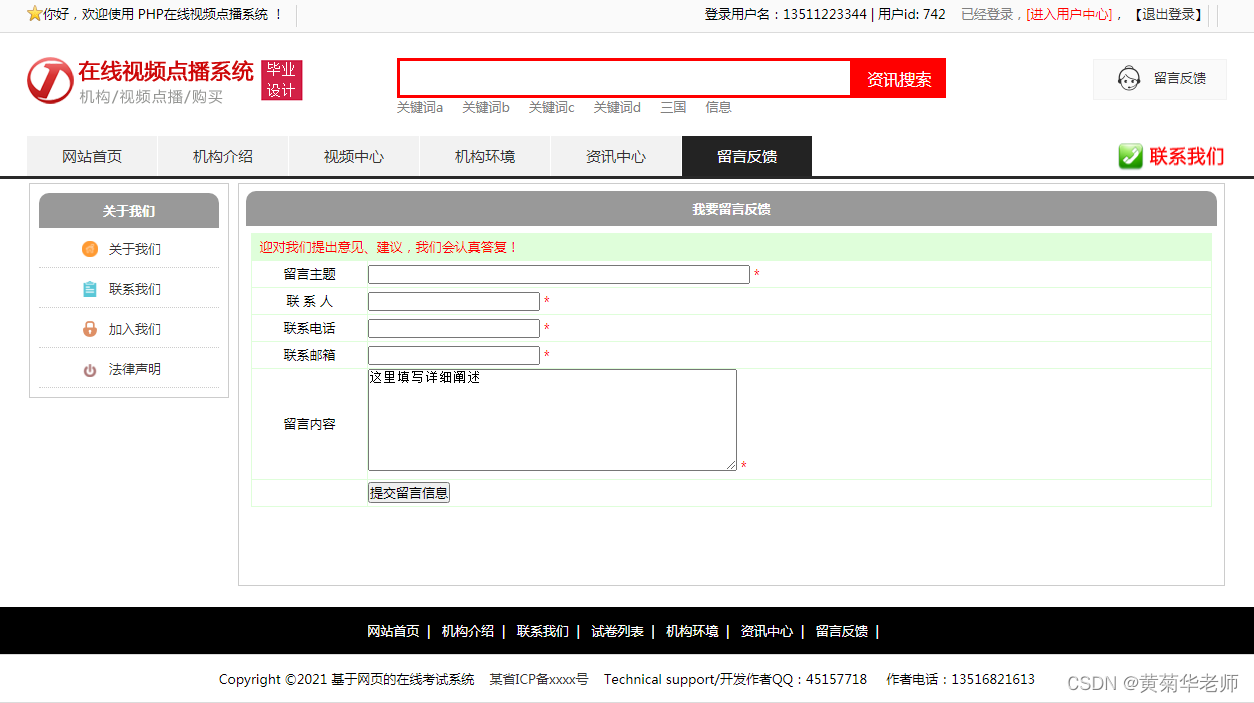The height and width of the screenshot is (703, 1254).
Task: Open the 视频中心 navigation tab
Action: (x=353, y=157)
